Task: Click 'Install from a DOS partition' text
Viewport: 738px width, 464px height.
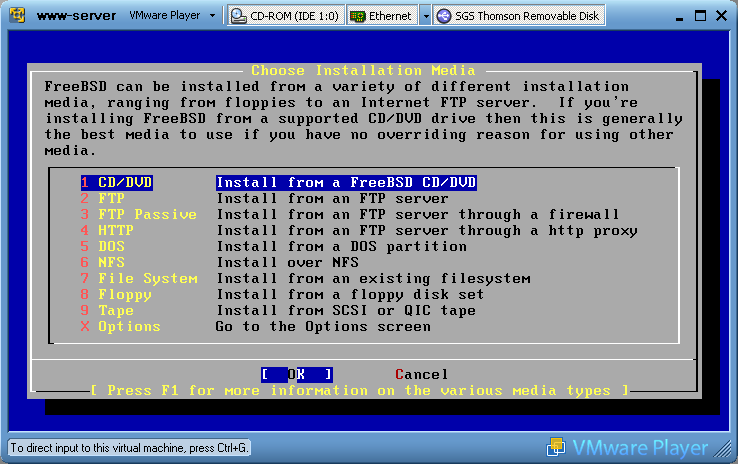Action: coord(342,246)
